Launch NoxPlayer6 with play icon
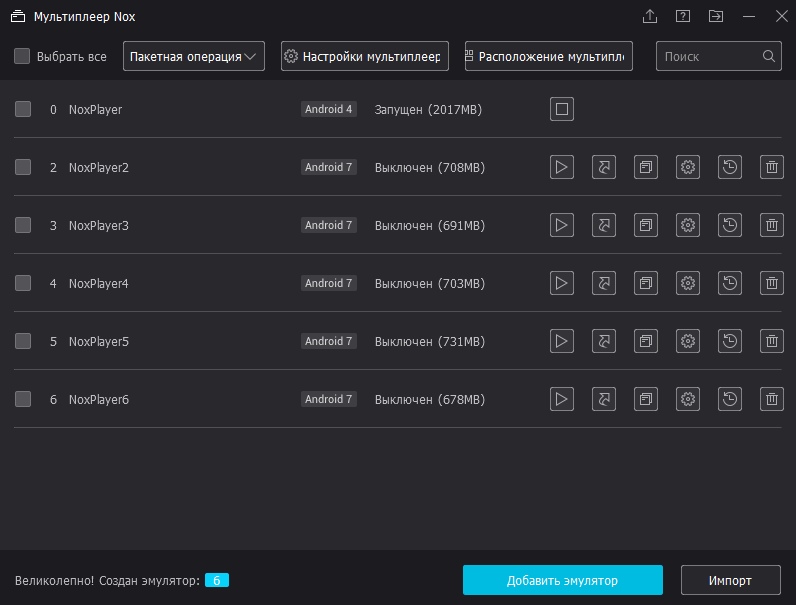796x605 pixels. click(x=562, y=399)
